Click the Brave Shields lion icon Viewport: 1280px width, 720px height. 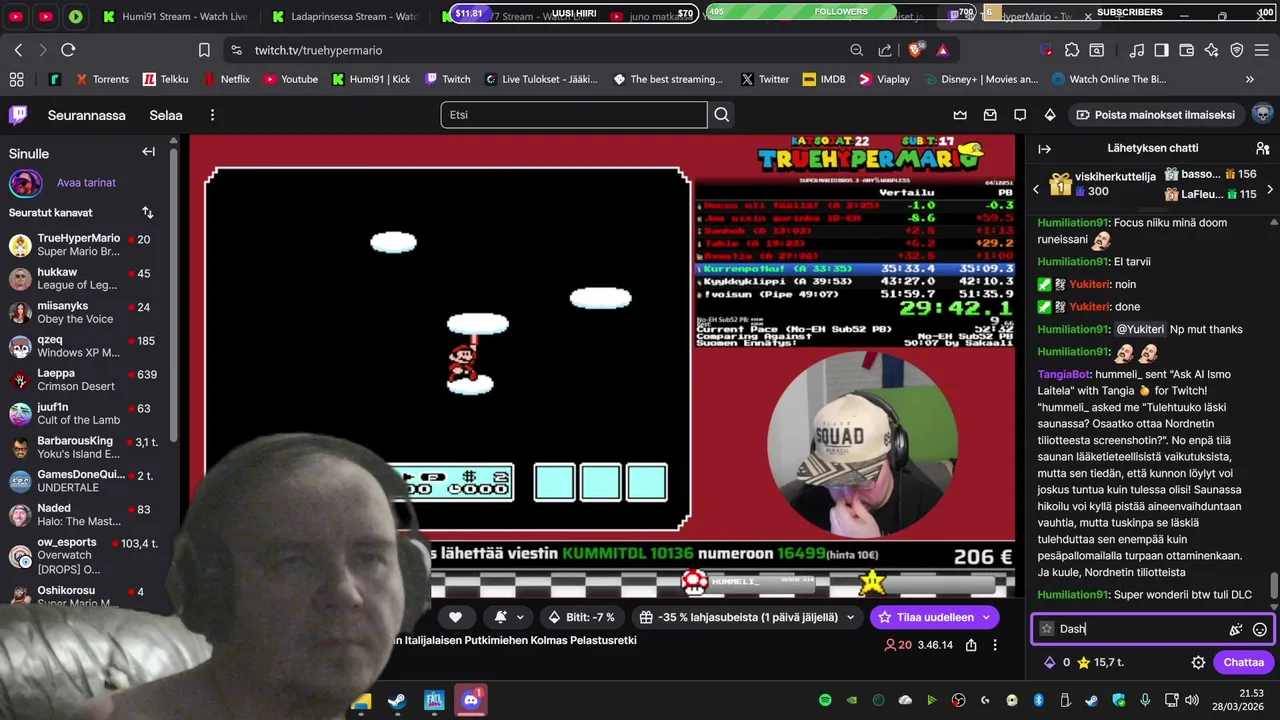click(x=915, y=50)
